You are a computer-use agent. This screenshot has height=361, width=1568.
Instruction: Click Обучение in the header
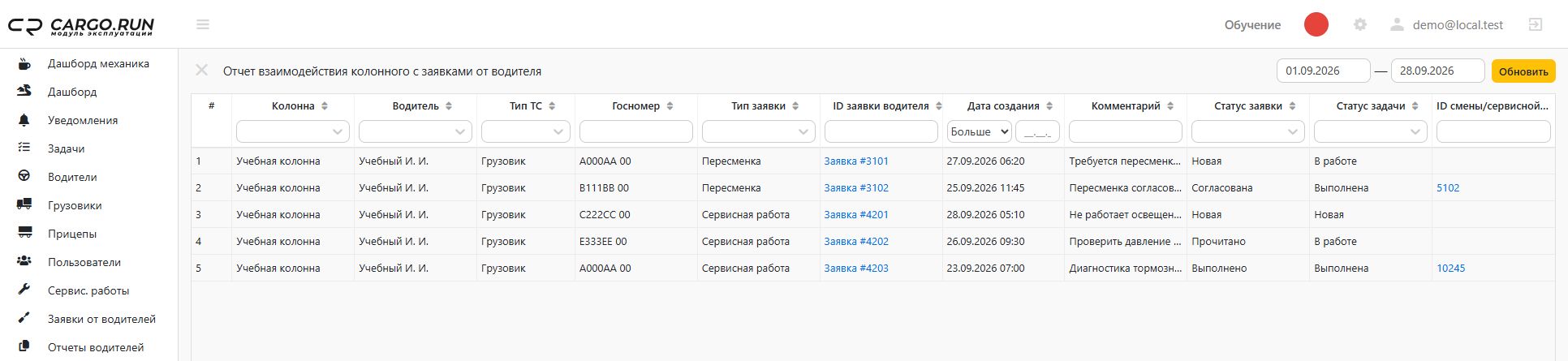point(1252,25)
